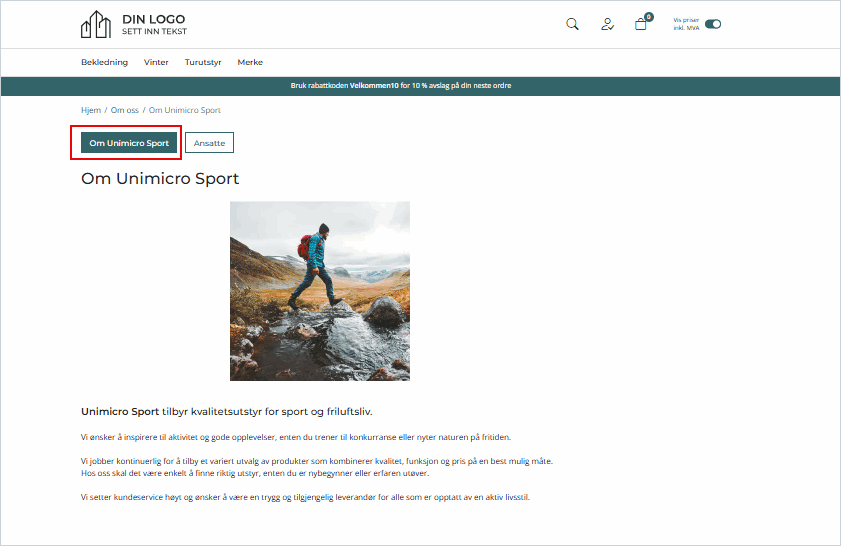Toggle prices including MVA switch
The image size is (841, 546).
coord(713,24)
